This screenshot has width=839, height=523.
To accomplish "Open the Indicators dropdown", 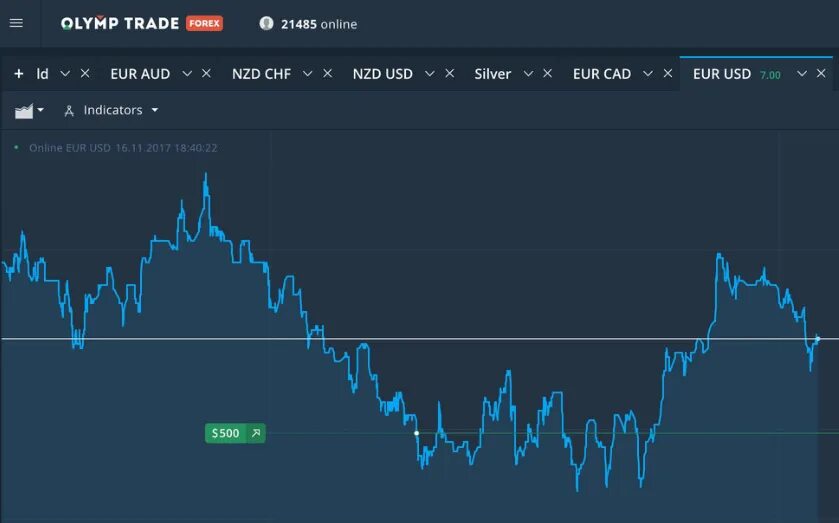I will click(111, 110).
